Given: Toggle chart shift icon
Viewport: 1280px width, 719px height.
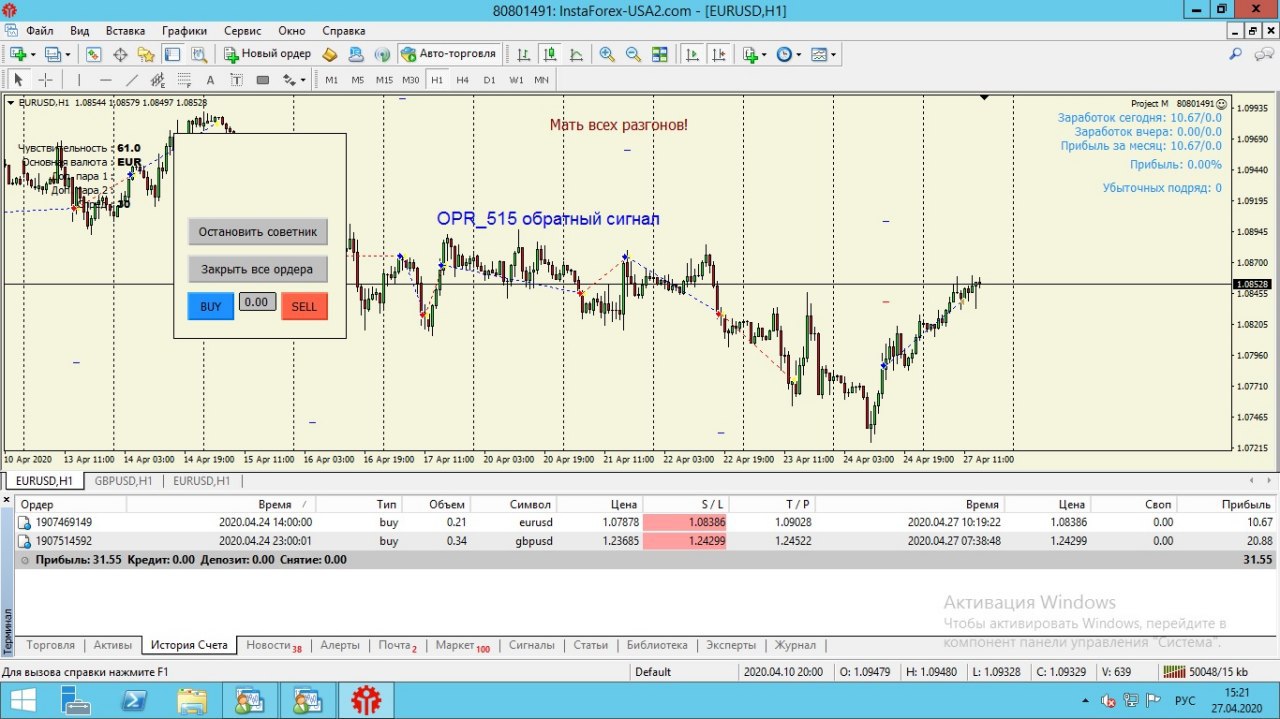Looking at the screenshot, I should (x=717, y=54).
